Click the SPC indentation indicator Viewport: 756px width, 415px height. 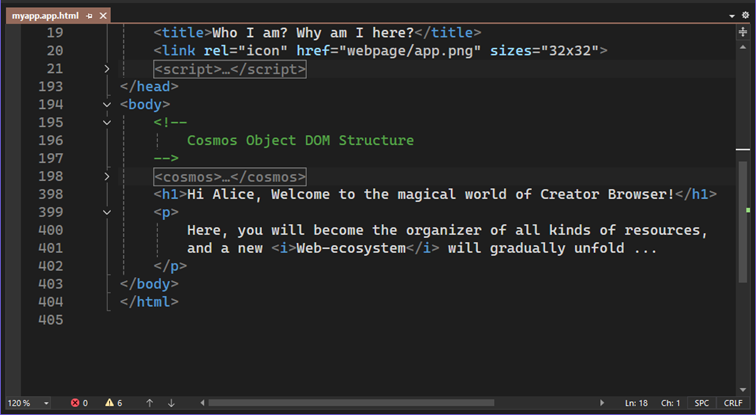tap(702, 403)
